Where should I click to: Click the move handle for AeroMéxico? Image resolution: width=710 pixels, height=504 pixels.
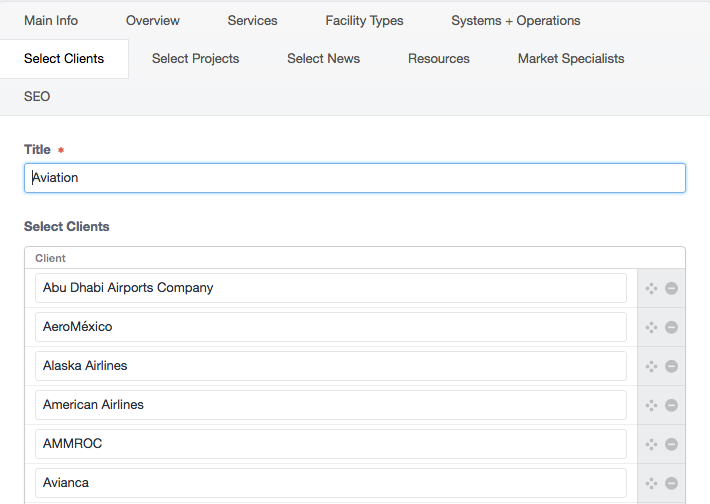pyautogui.click(x=652, y=327)
